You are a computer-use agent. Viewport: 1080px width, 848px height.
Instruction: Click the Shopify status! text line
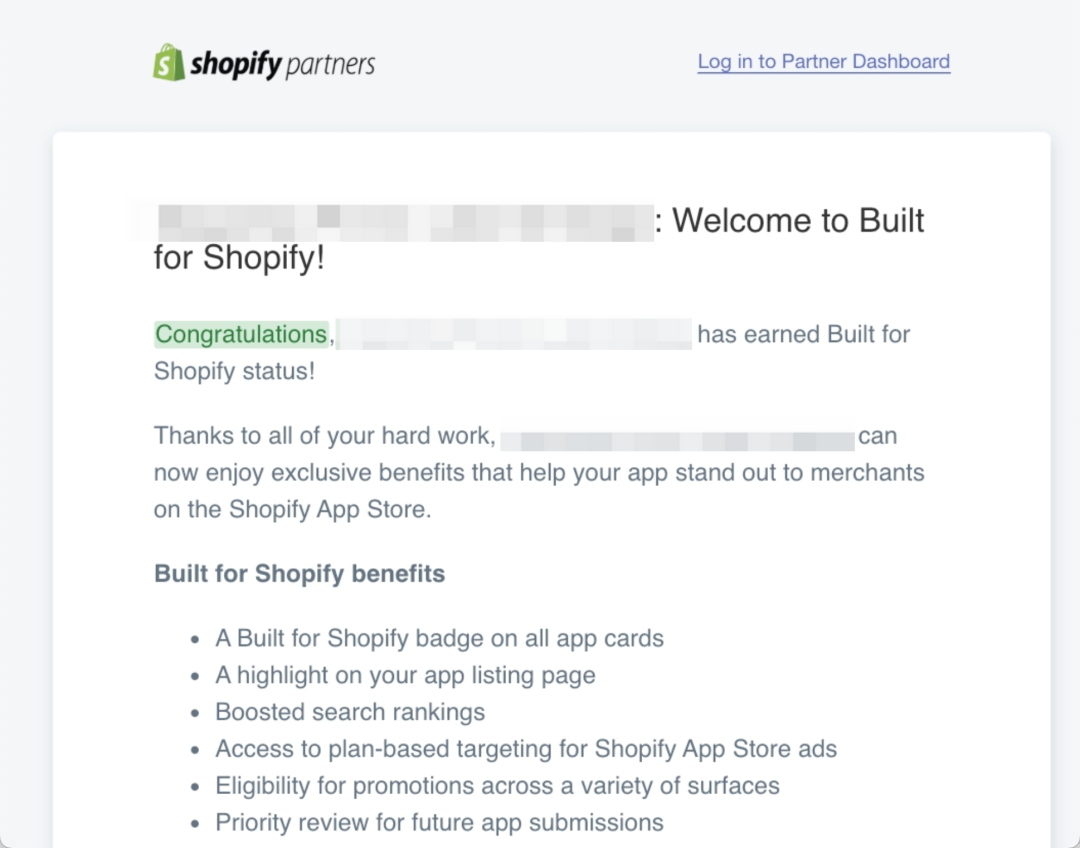(234, 371)
